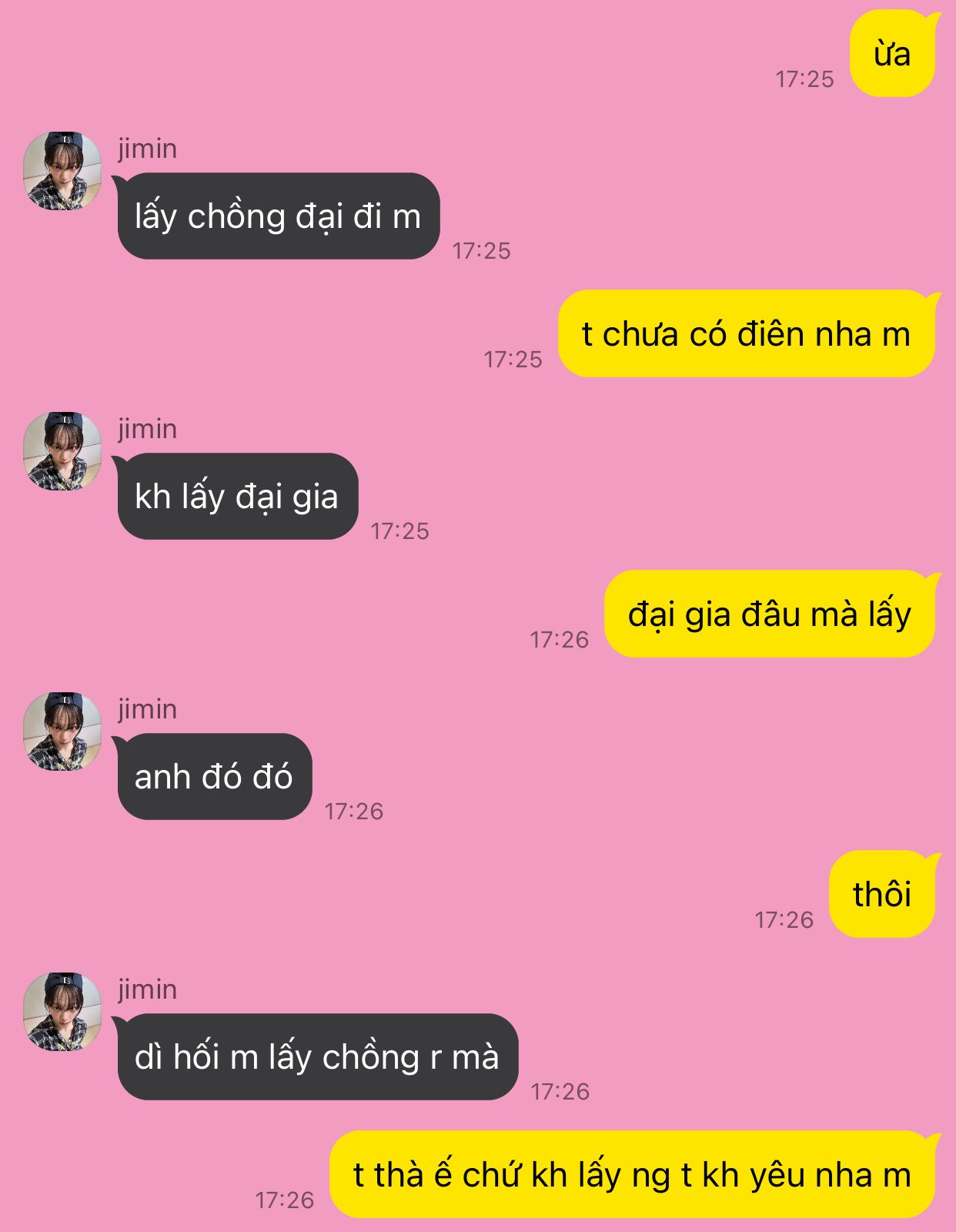The image size is (956, 1232).
Task: Select the "t thà ế chứ kh lấy ng t kh yêu nha m" bubble
Action: (633, 1175)
